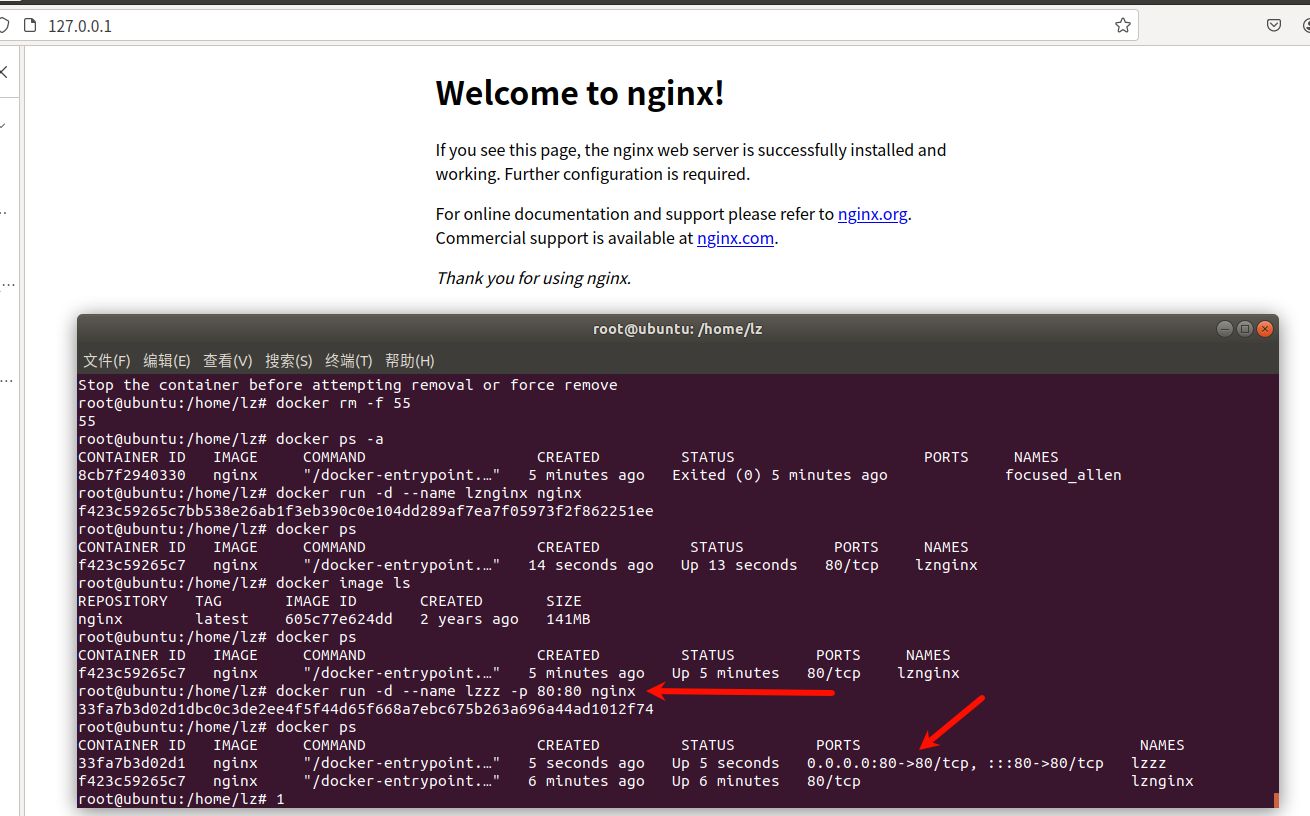Maximize the root@ubuntu terminal window

(1244, 328)
